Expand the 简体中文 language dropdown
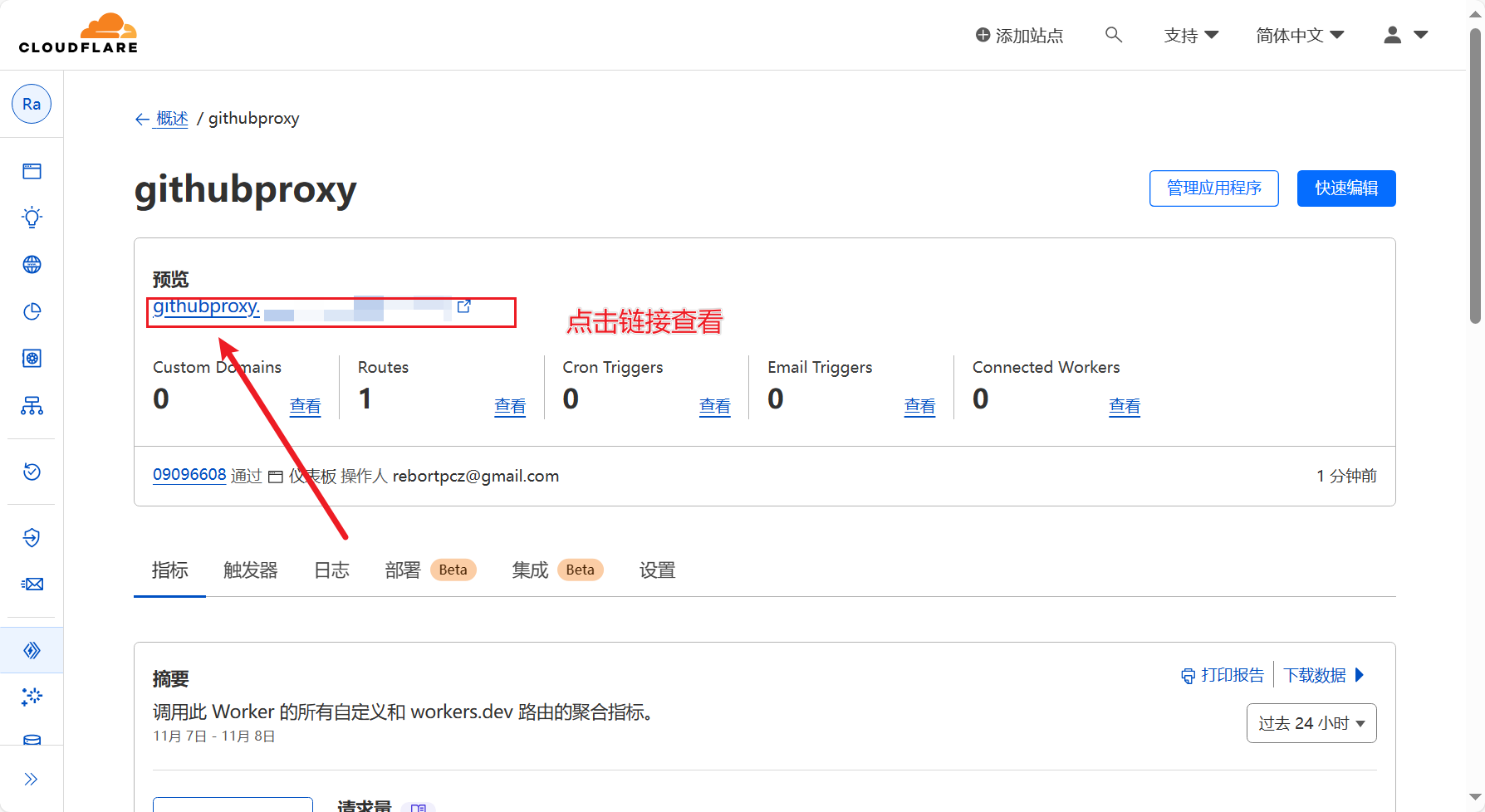 pos(1299,36)
